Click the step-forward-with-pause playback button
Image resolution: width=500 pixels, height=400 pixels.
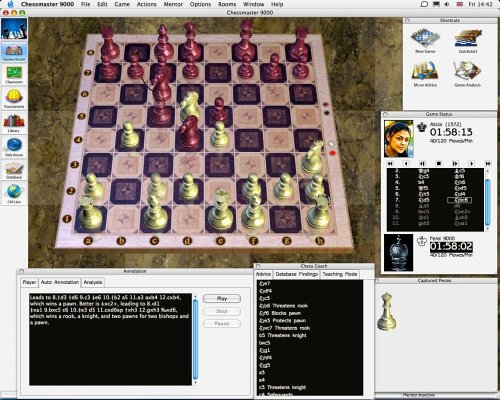(x=455, y=164)
